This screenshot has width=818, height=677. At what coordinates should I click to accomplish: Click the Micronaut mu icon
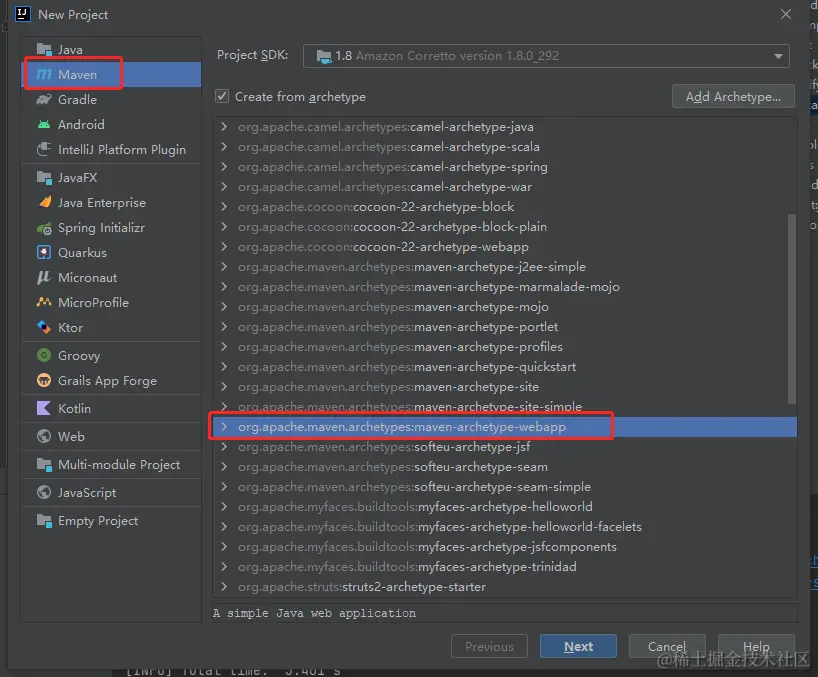point(44,277)
